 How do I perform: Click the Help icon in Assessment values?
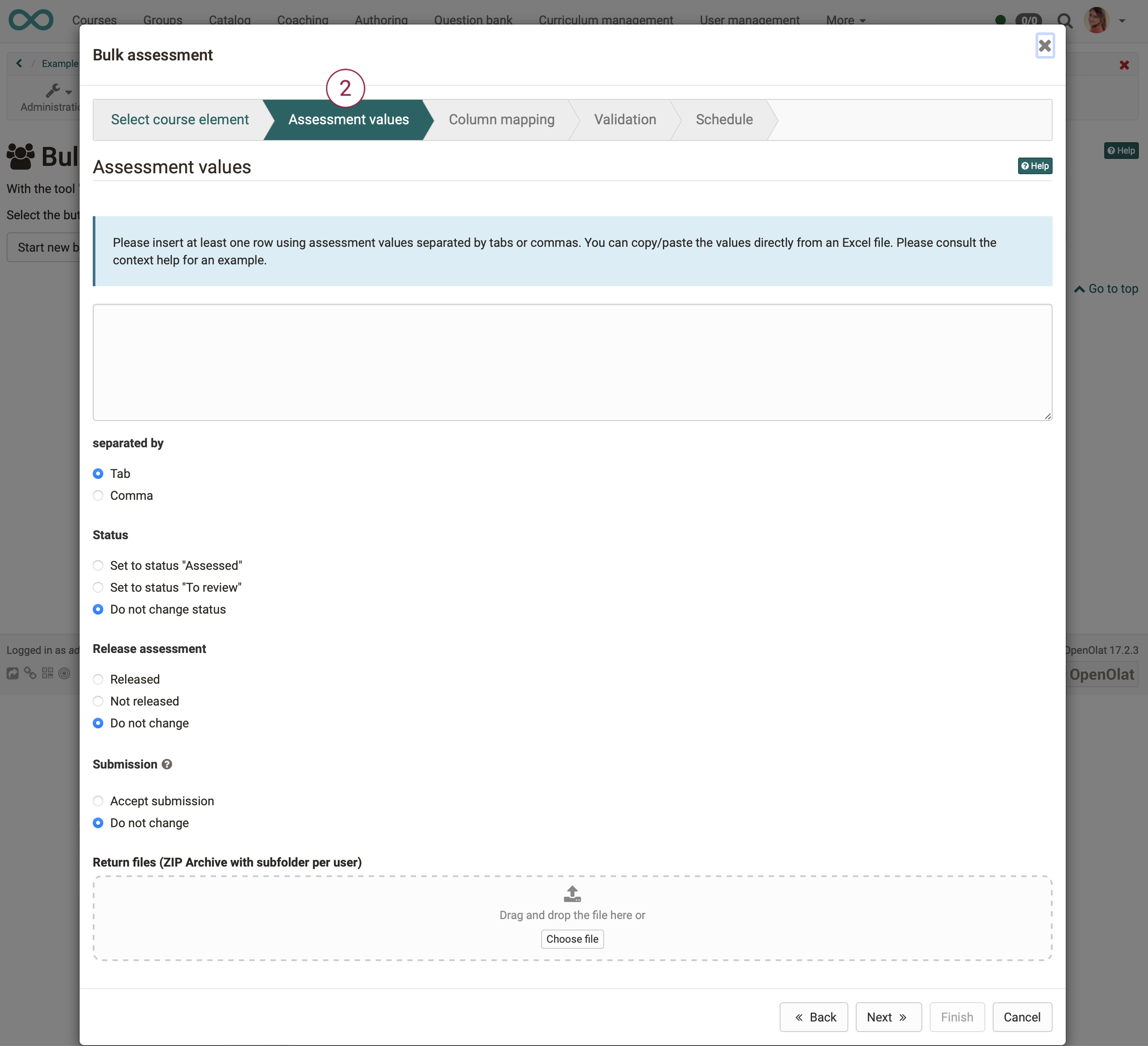tap(1034, 165)
